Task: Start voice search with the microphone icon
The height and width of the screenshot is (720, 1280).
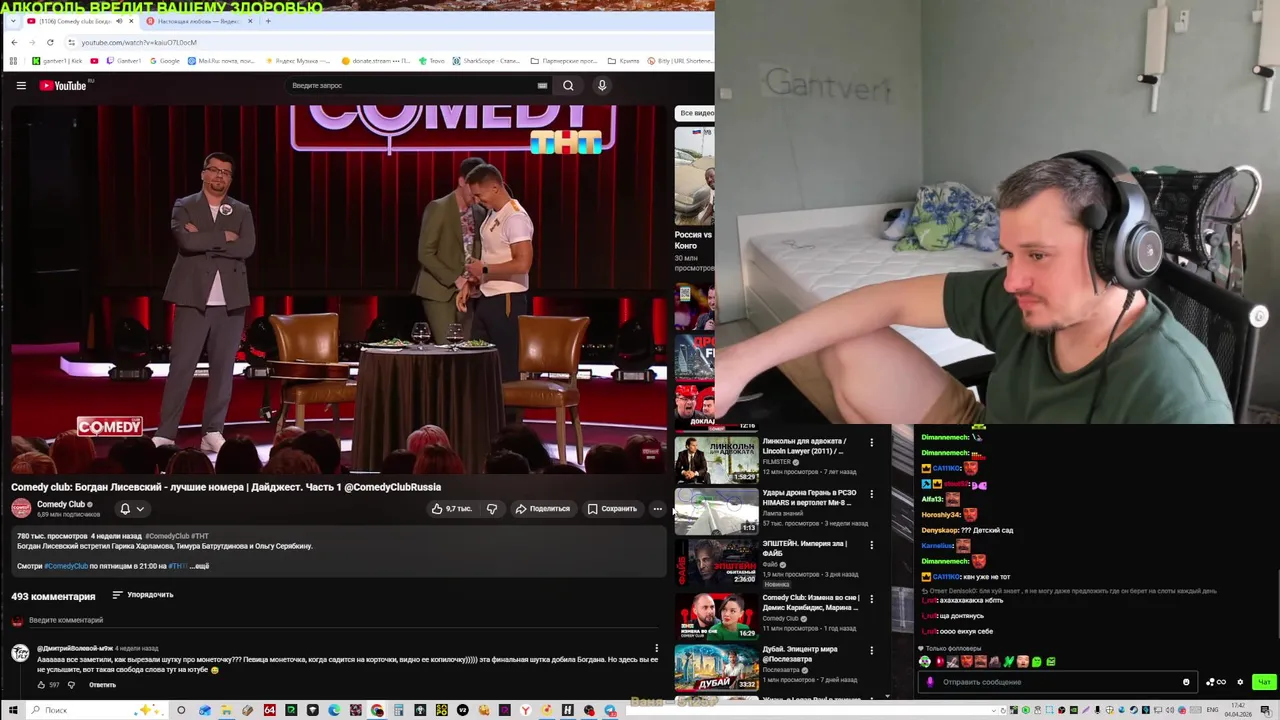Action: tap(602, 85)
